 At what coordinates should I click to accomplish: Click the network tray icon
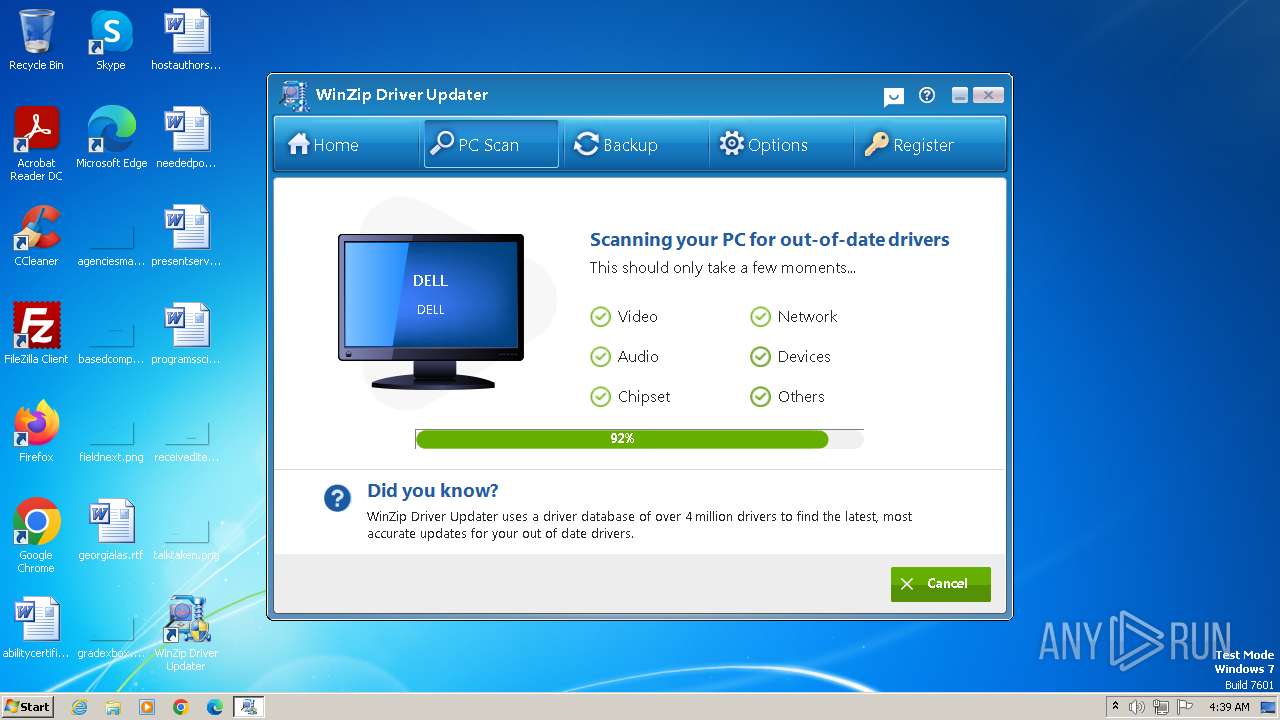click(x=1161, y=707)
